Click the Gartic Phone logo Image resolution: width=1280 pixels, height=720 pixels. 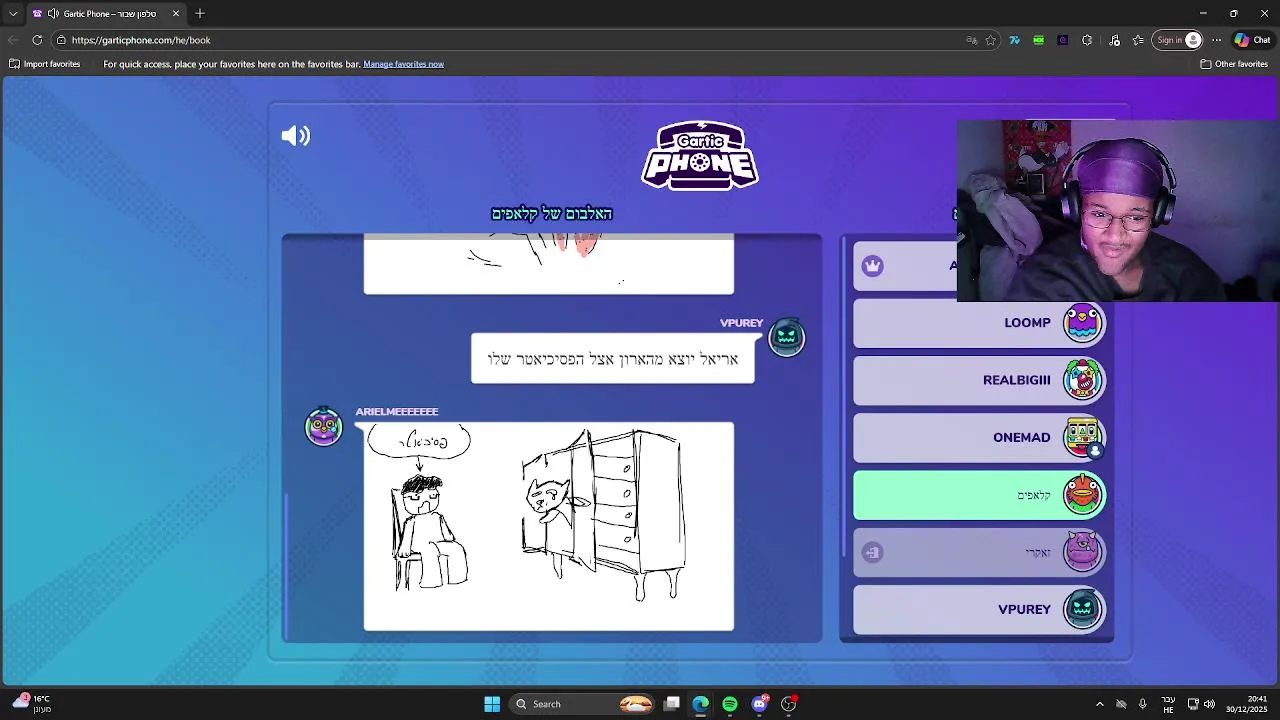(700, 155)
